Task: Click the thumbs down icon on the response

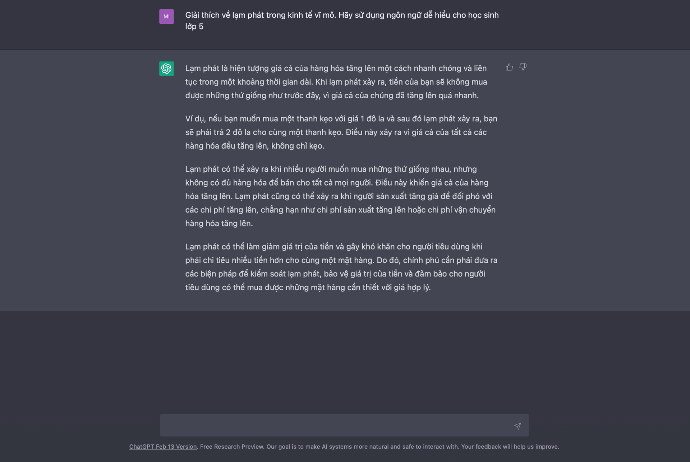Action: (x=523, y=67)
